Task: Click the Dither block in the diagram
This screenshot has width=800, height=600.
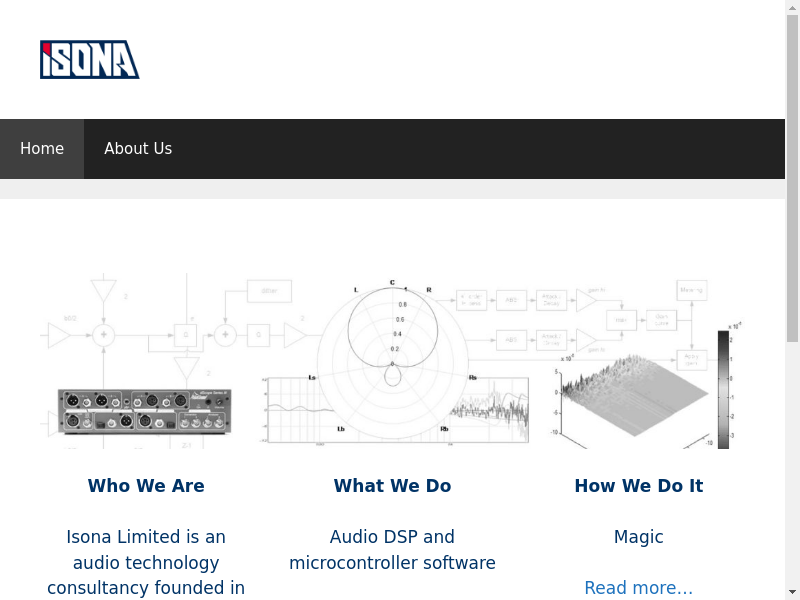Action: pos(269,291)
